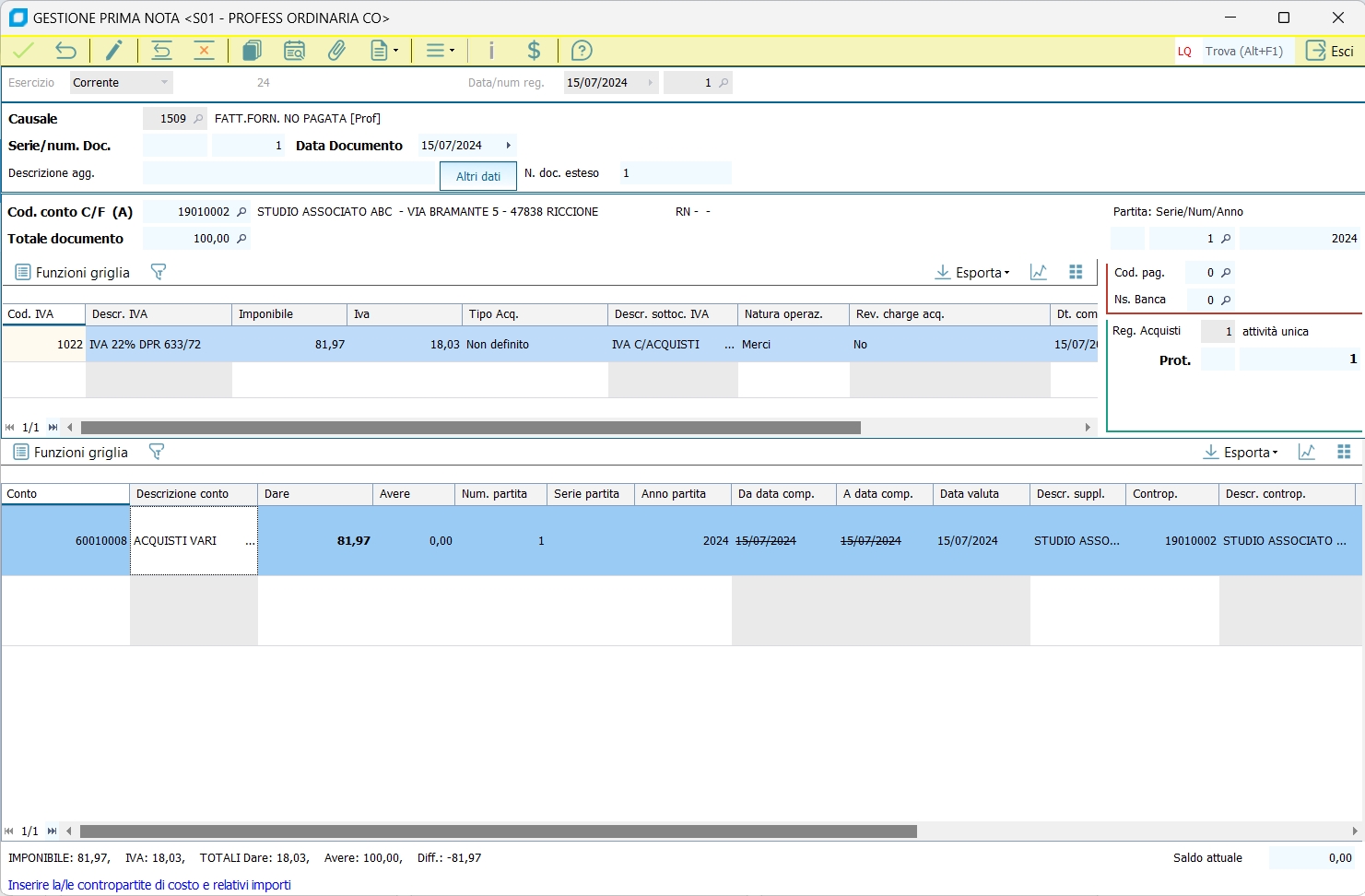Click the dollar sign icon
The image size is (1365, 896).
click(534, 51)
